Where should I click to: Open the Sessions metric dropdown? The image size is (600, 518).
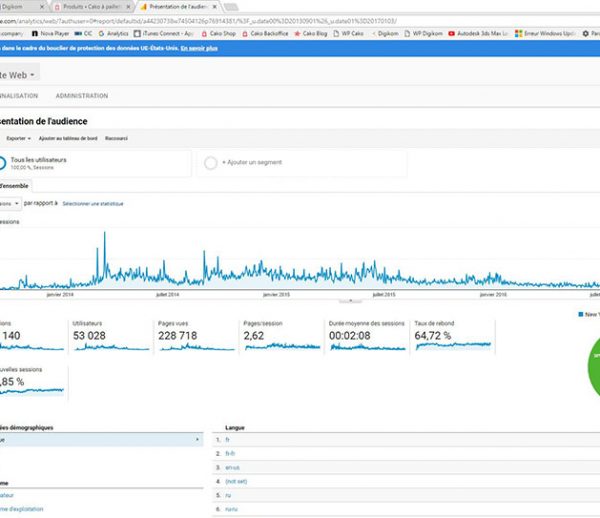(10, 204)
